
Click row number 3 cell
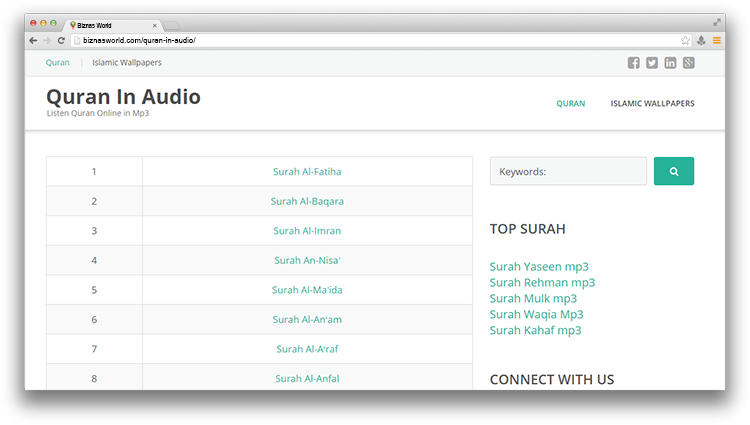(x=94, y=231)
